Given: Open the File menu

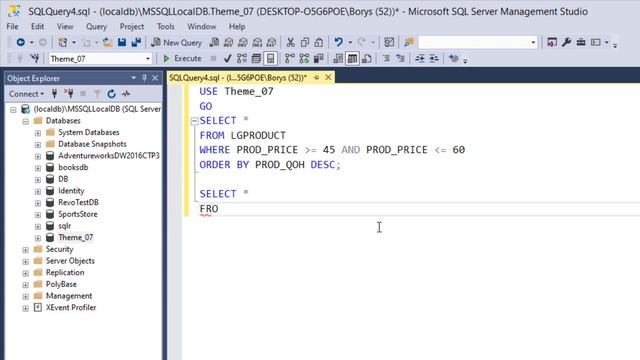Looking at the screenshot, I should tap(12, 27).
